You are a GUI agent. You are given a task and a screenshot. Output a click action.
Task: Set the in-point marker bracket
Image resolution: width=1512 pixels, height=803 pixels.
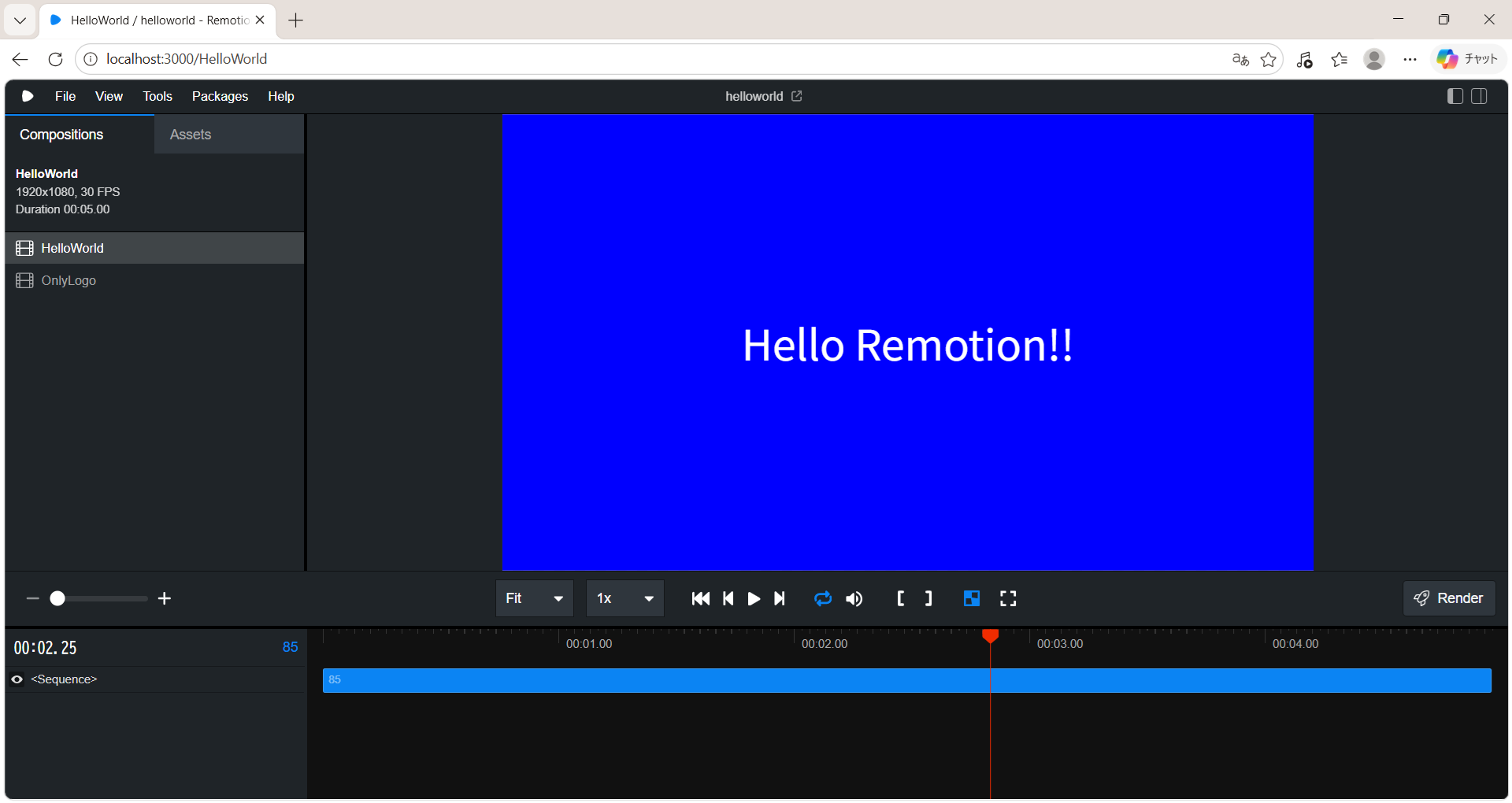point(901,599)
